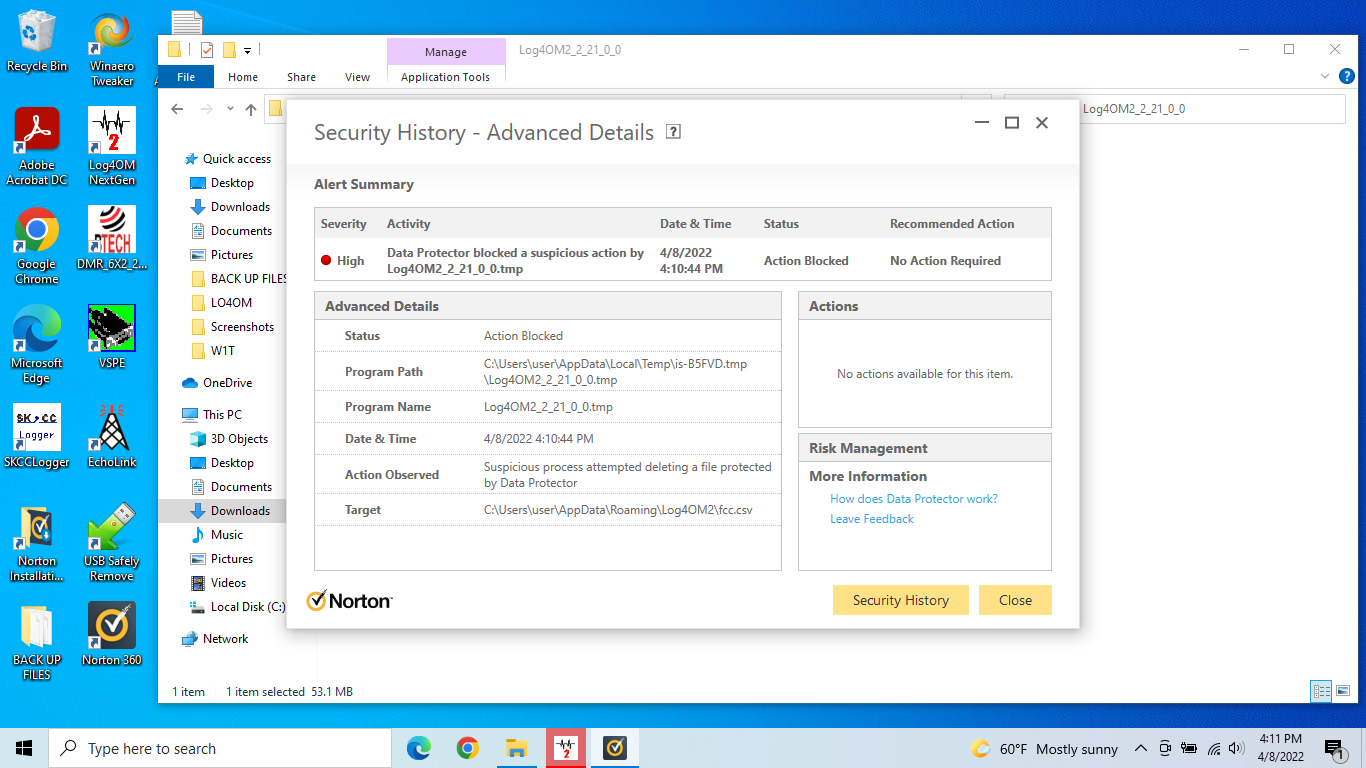Show hidden system tray icons
This screenshot has width=1366, height=768.
click(x=1141, y=748)
